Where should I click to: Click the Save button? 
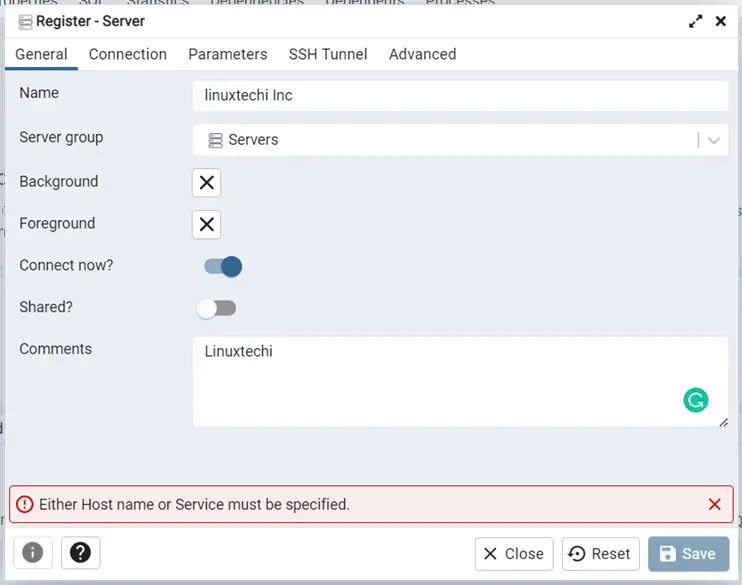[688, 554]
